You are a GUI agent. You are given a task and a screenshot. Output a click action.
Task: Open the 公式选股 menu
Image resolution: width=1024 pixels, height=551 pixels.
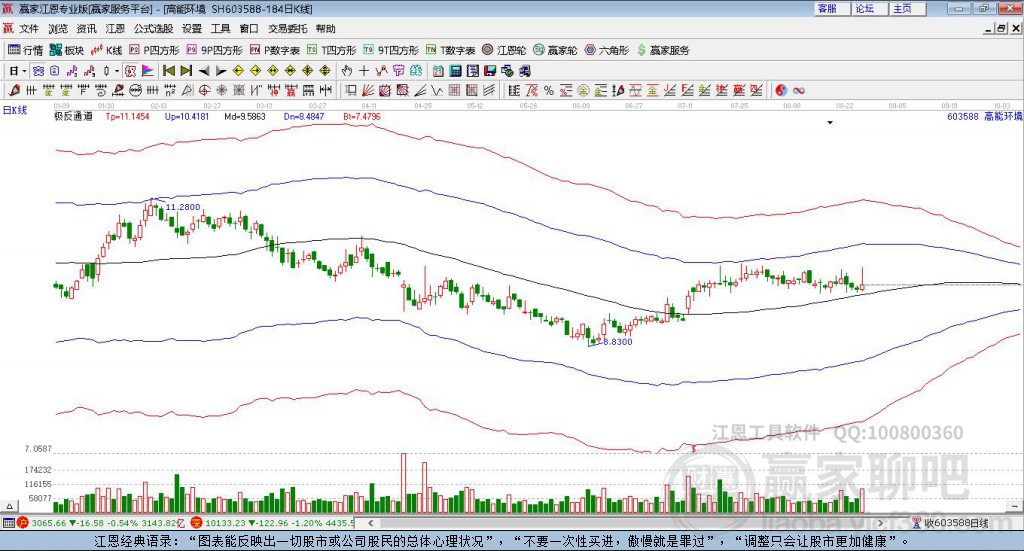[153, 29]
